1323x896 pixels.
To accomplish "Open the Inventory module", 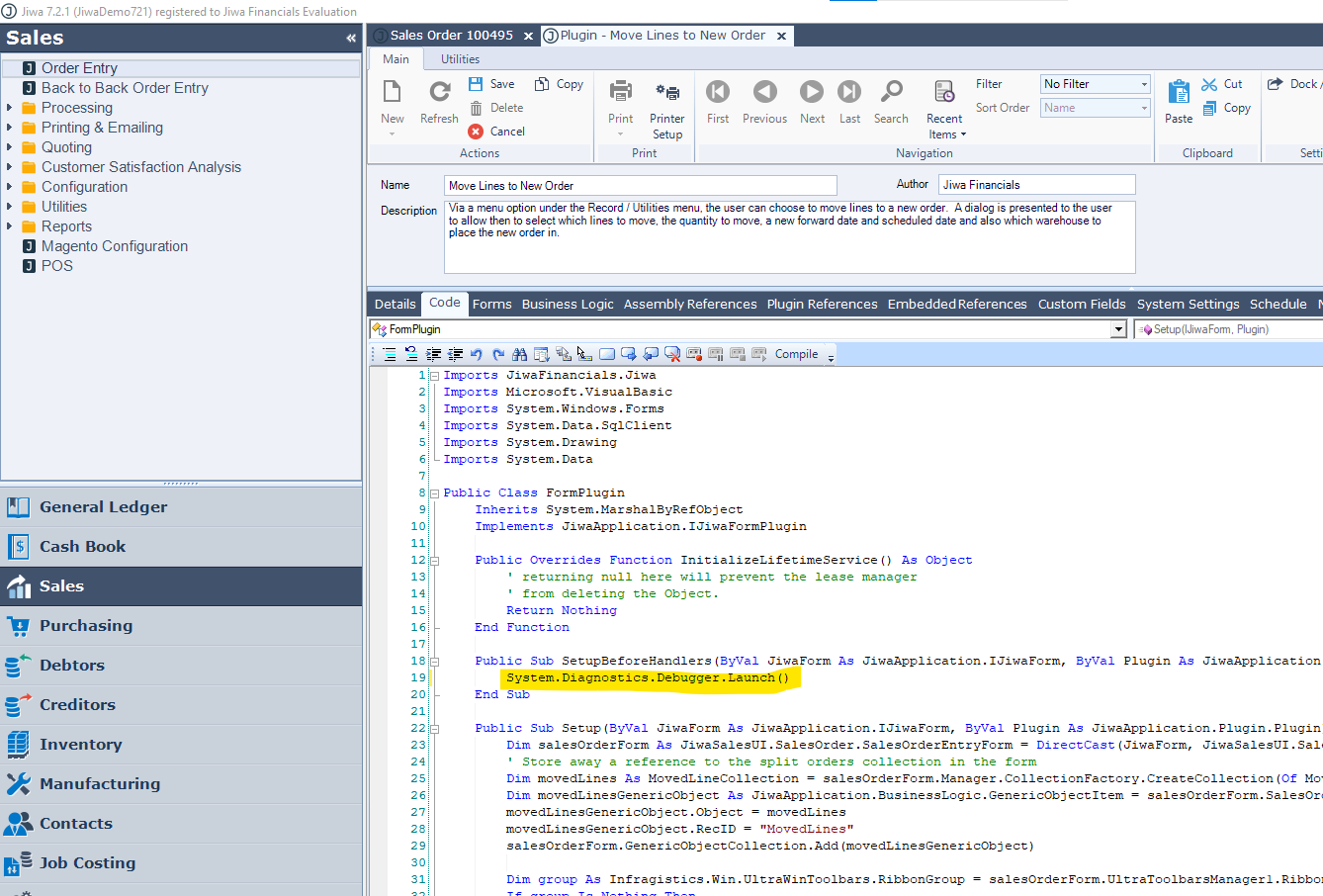I will pyautogui.click(x=81, y=745).
